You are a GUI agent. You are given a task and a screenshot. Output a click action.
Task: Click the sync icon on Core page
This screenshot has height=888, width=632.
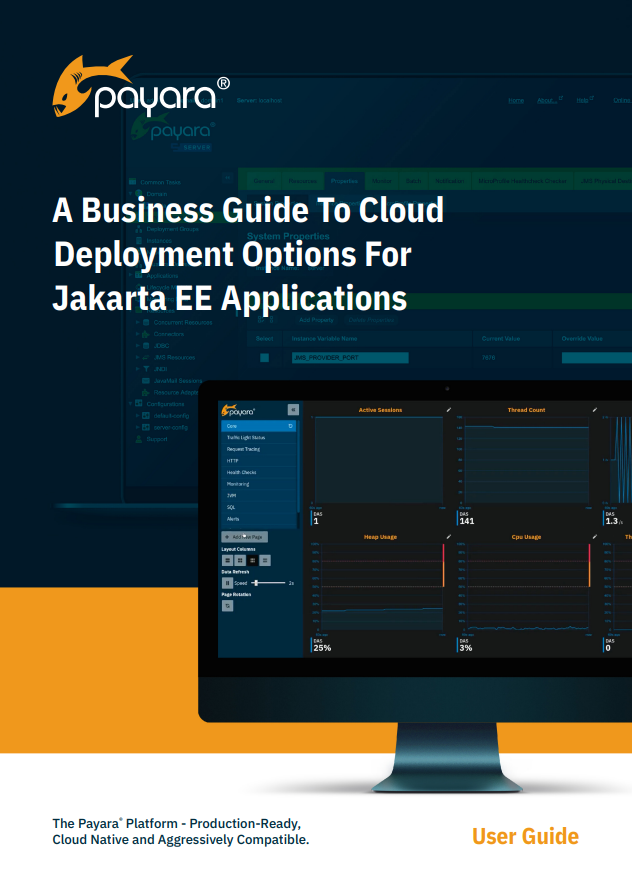click(x=290, y=426)
